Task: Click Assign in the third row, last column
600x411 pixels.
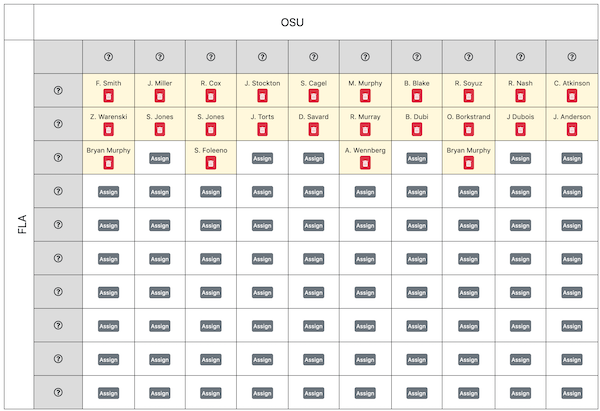Action: [x=572, y=158]
